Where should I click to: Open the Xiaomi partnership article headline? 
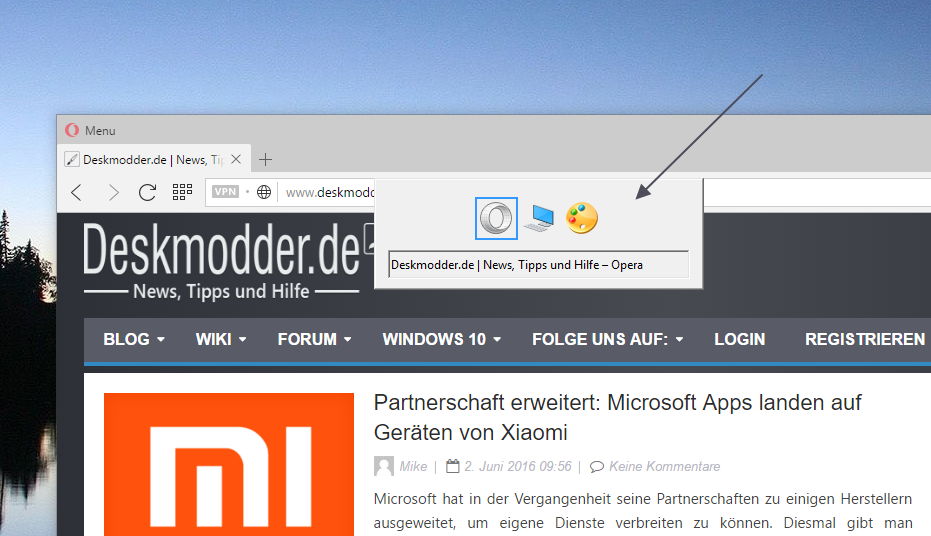pyautogui.click(x=617, y=417)
